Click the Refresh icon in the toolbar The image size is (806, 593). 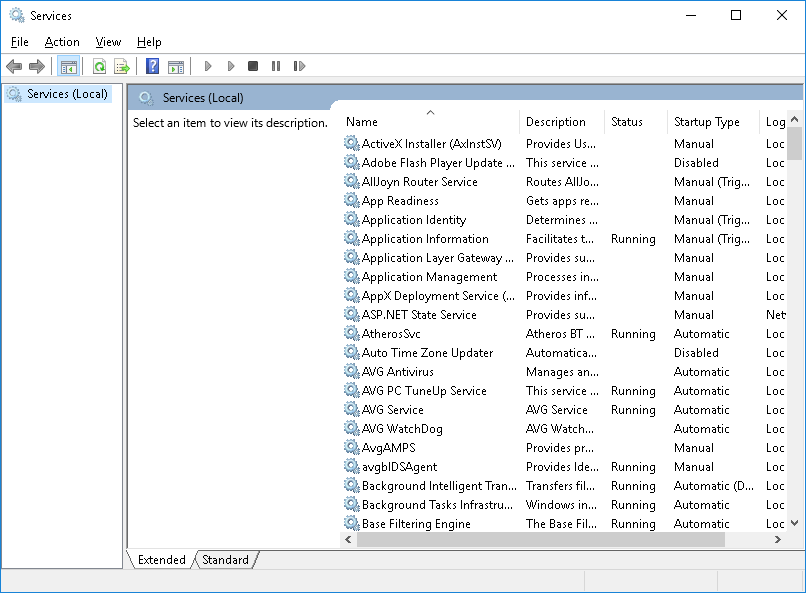coord(98,66)
